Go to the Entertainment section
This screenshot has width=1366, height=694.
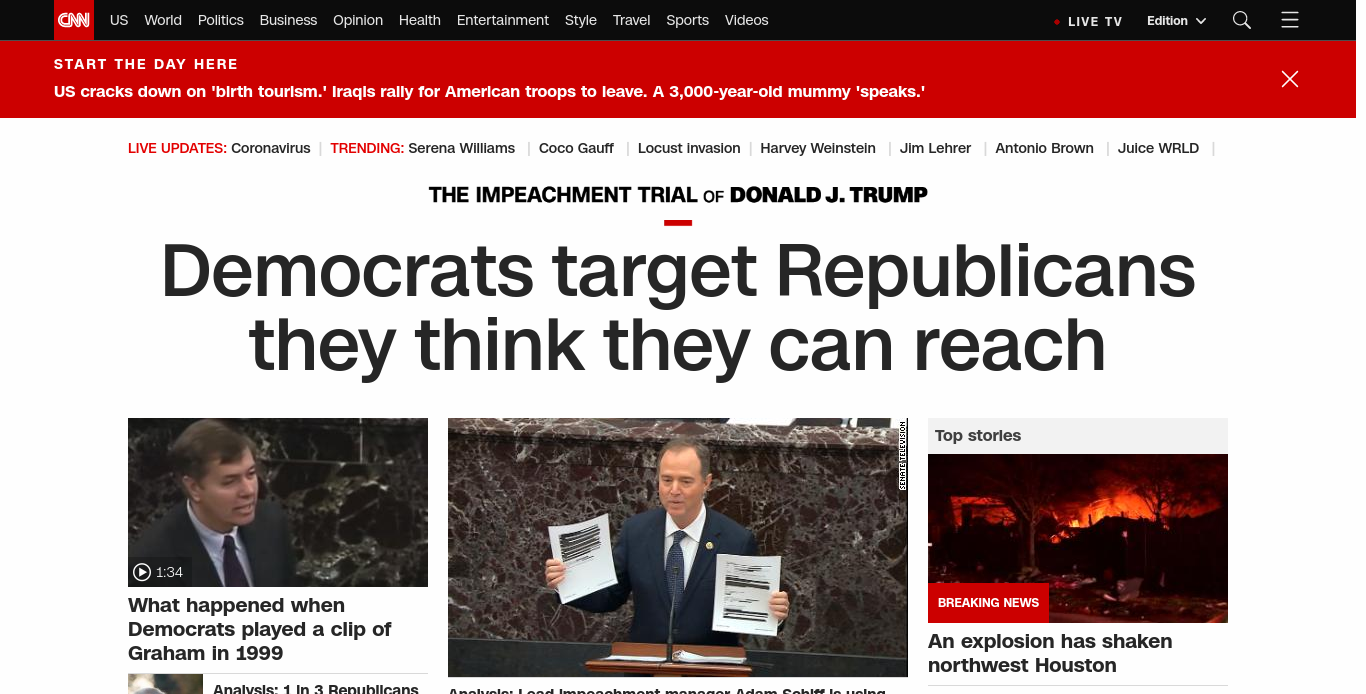click(503, 20)
